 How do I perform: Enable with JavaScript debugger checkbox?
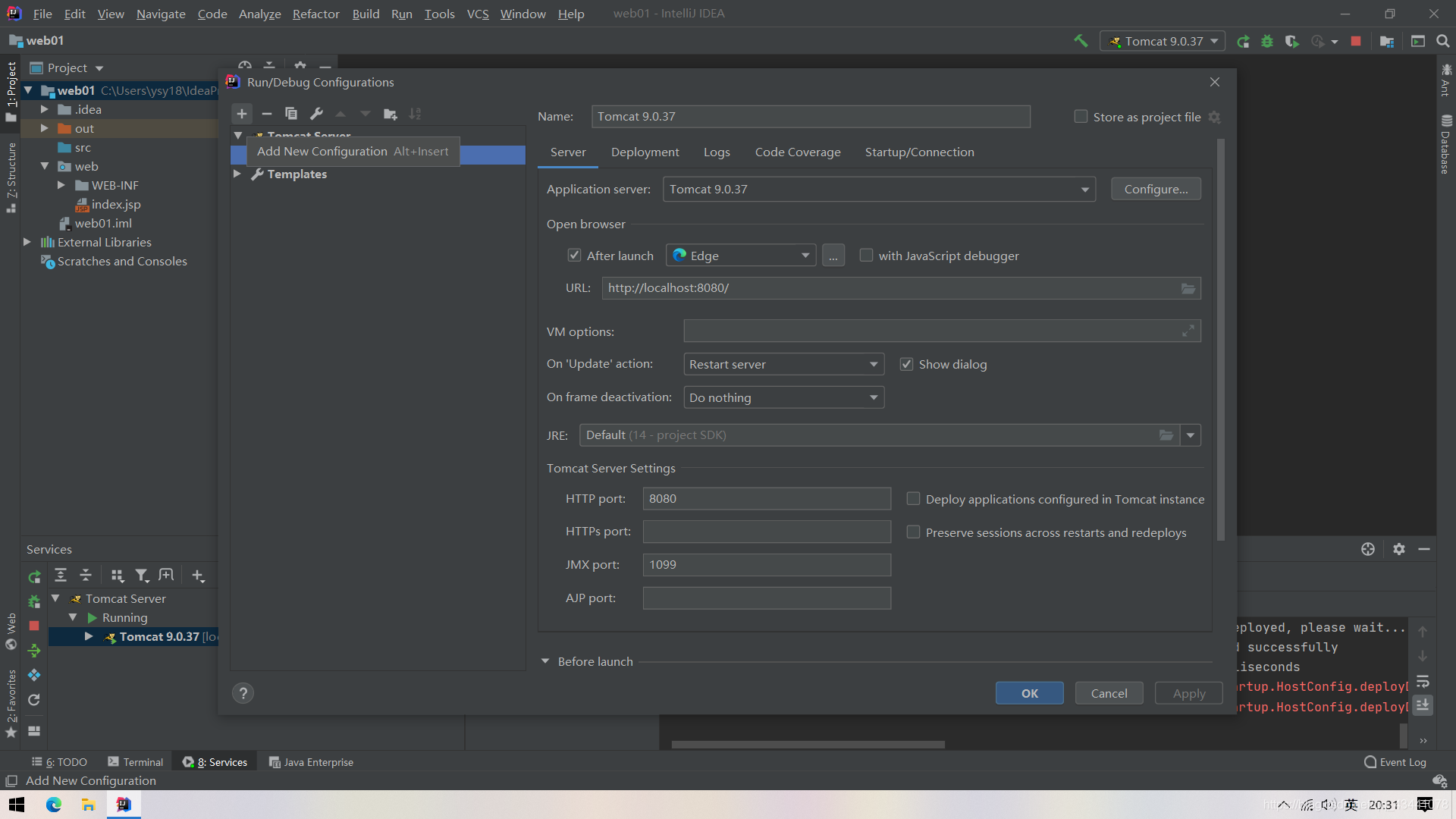[x=865, y=255]
